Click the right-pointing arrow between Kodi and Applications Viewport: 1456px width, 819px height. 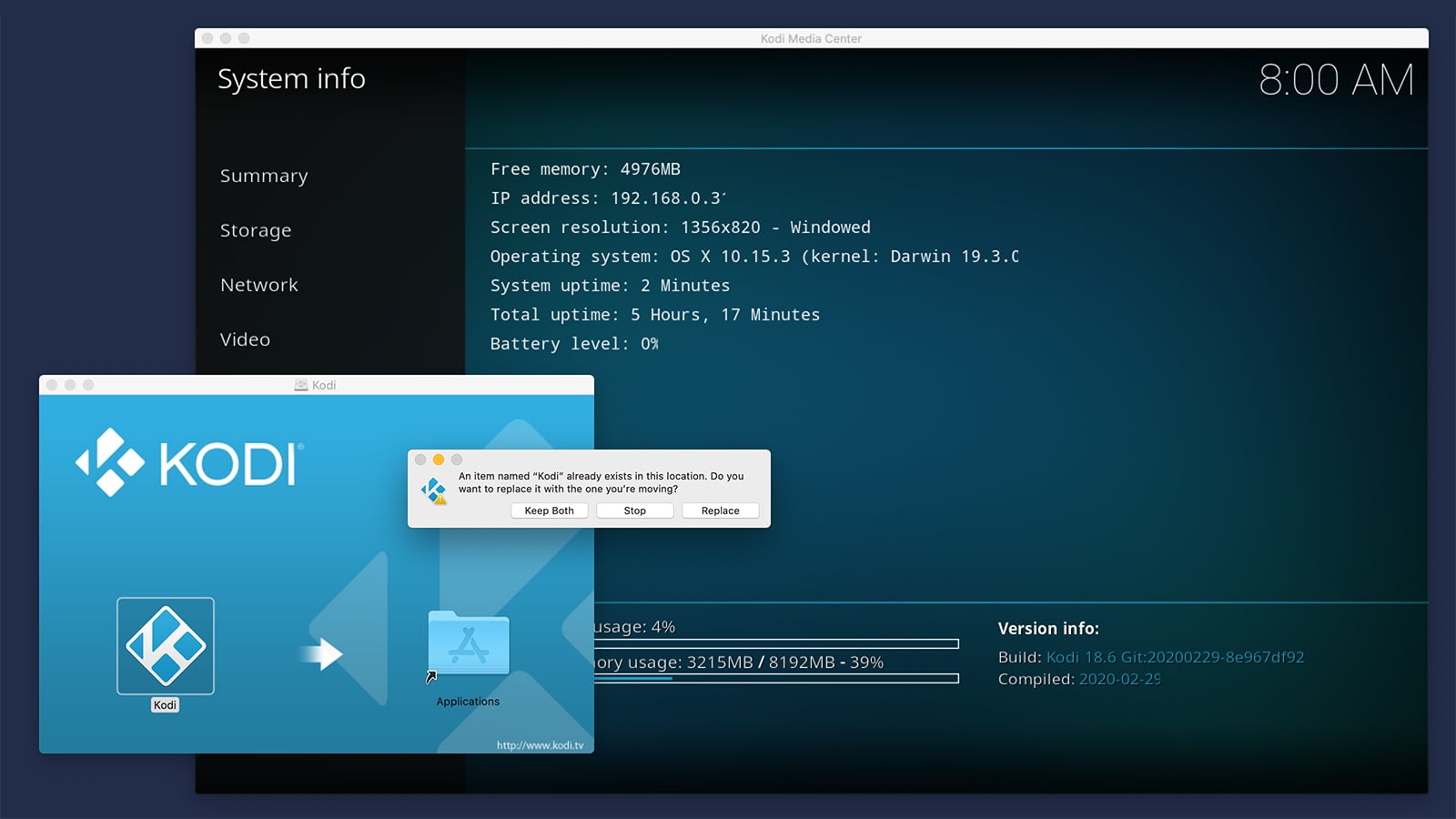(321, 653)
